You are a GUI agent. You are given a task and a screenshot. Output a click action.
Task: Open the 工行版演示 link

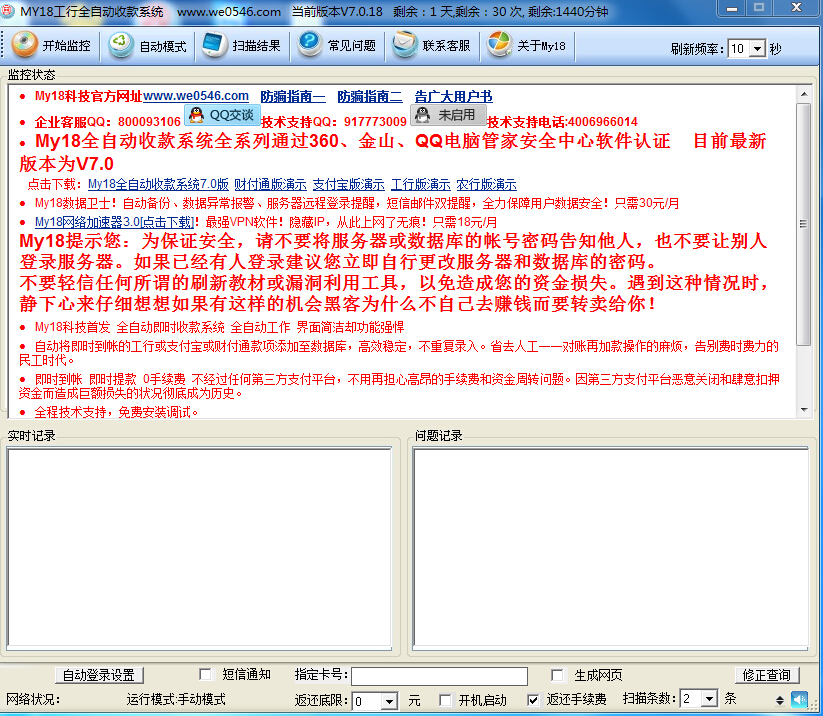(420, 184)
